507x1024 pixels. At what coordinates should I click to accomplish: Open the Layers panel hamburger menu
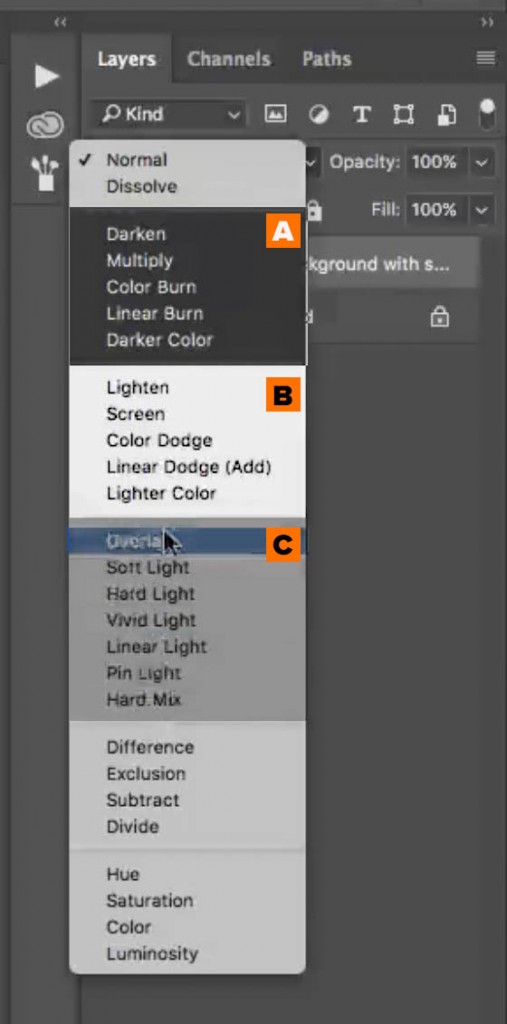tap(485, 59)
